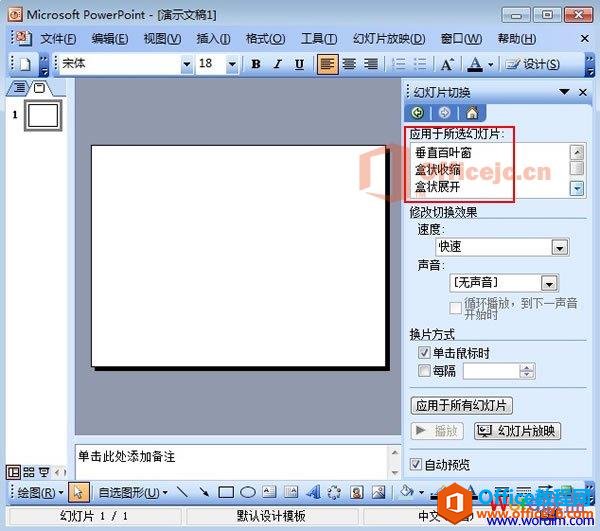Open the 速度 speed dropdown

(x=559, y=248)
